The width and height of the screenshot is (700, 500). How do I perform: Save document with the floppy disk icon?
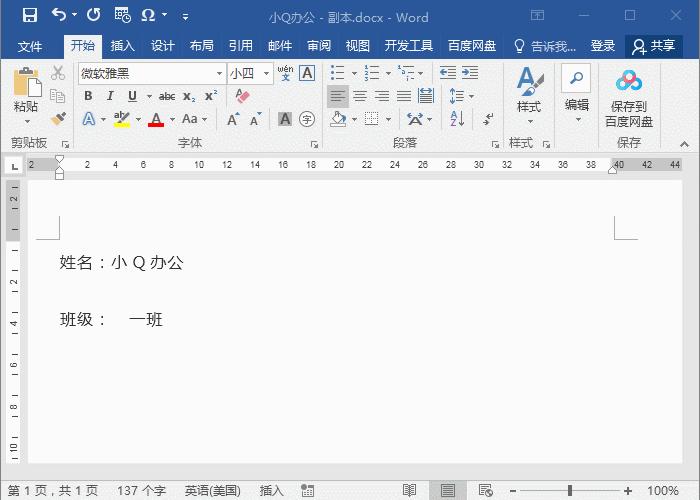click(x=30, y=16)
